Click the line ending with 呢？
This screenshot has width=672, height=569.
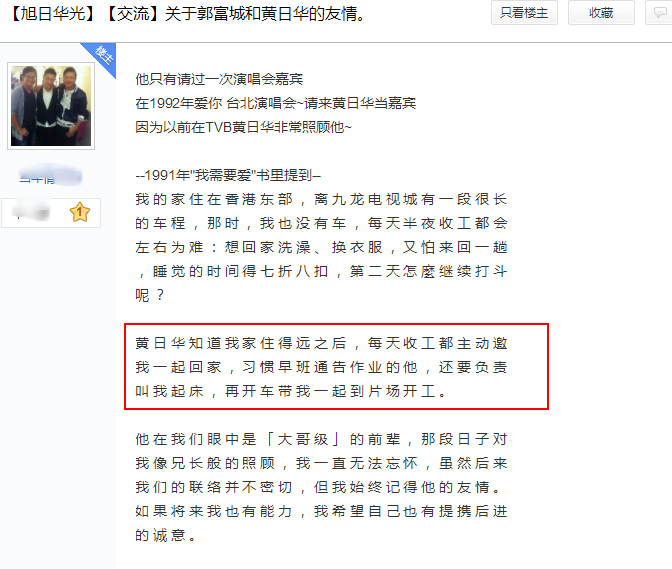click(150, 295)
